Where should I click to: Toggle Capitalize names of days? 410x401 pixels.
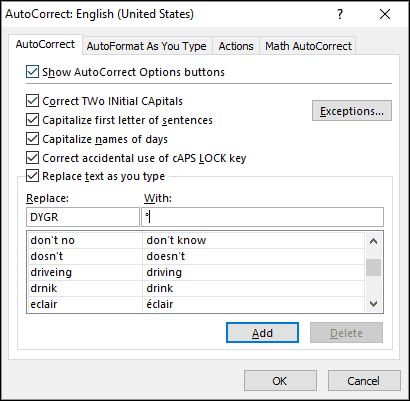pos(32,139)
